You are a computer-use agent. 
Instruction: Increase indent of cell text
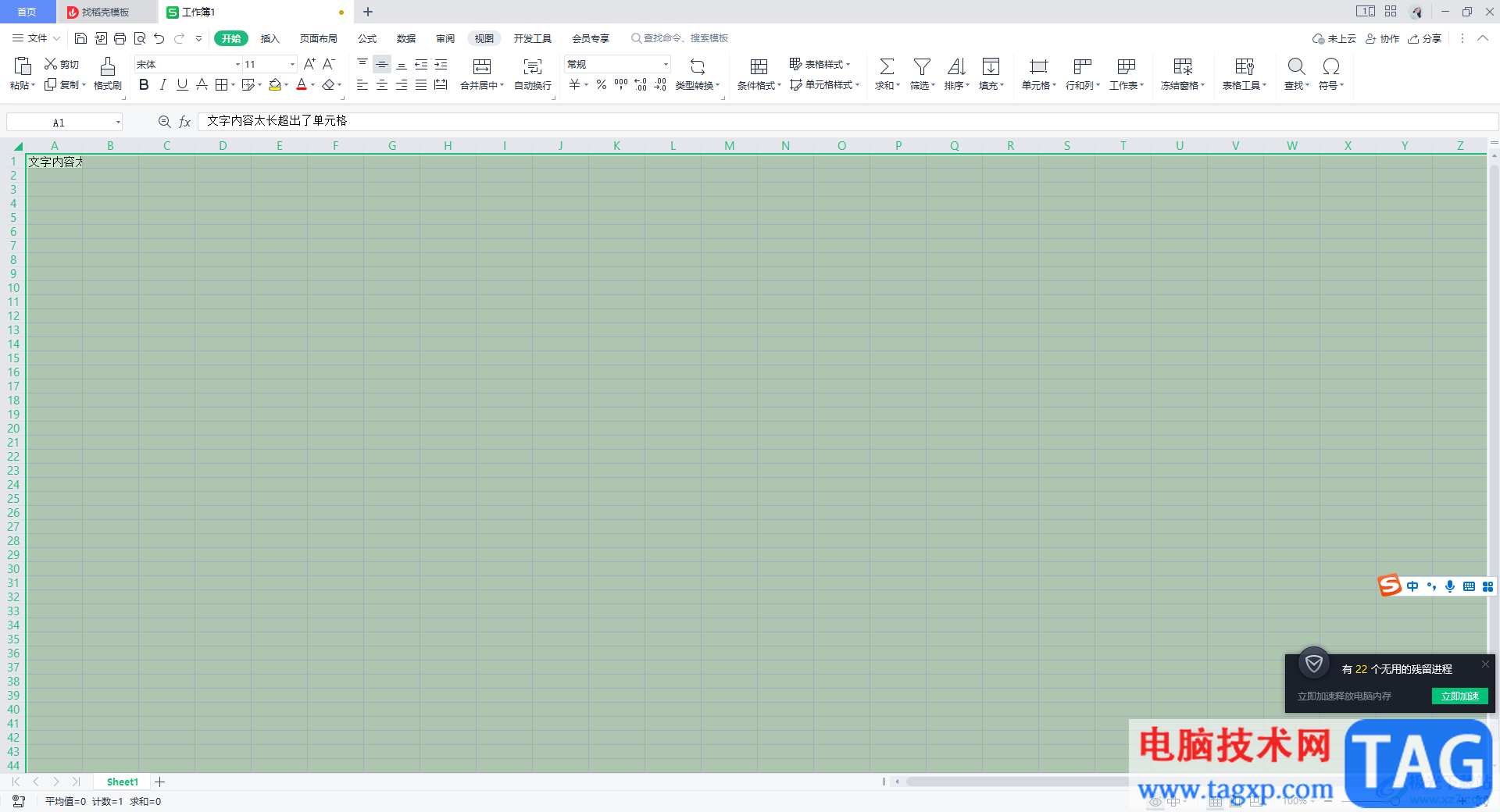click(x=441, y=64)
